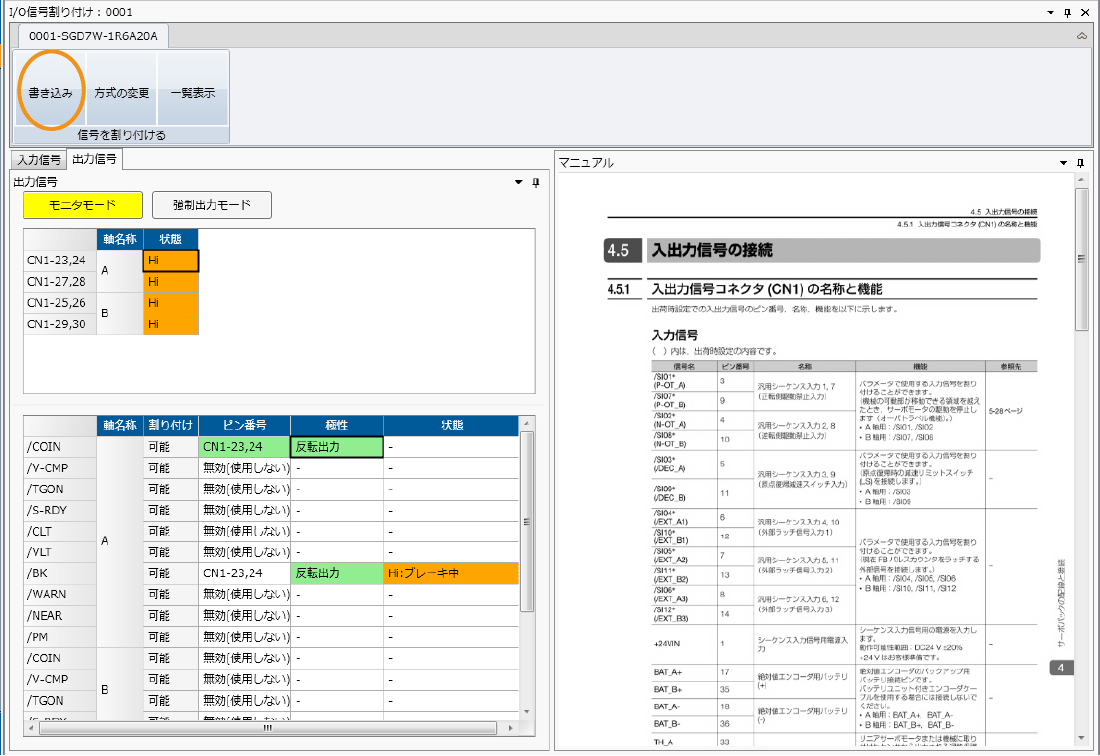Screen dimensions: 1100x756
Task: Select the 0001-SGD7W-1R6A20A tab
Action: click(x=94, y=36)
